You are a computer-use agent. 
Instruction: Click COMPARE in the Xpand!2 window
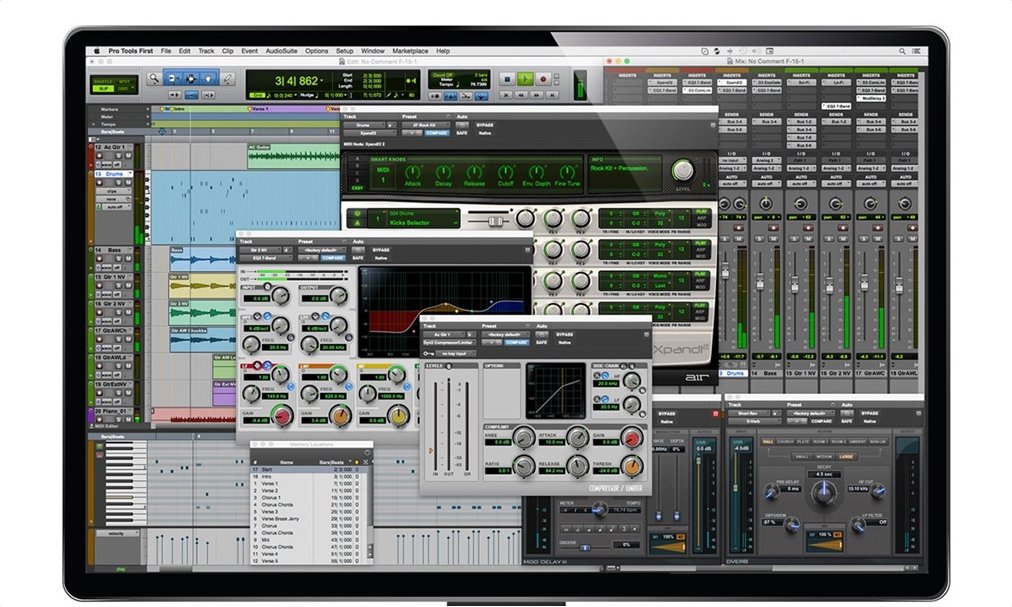click(437, 133)
